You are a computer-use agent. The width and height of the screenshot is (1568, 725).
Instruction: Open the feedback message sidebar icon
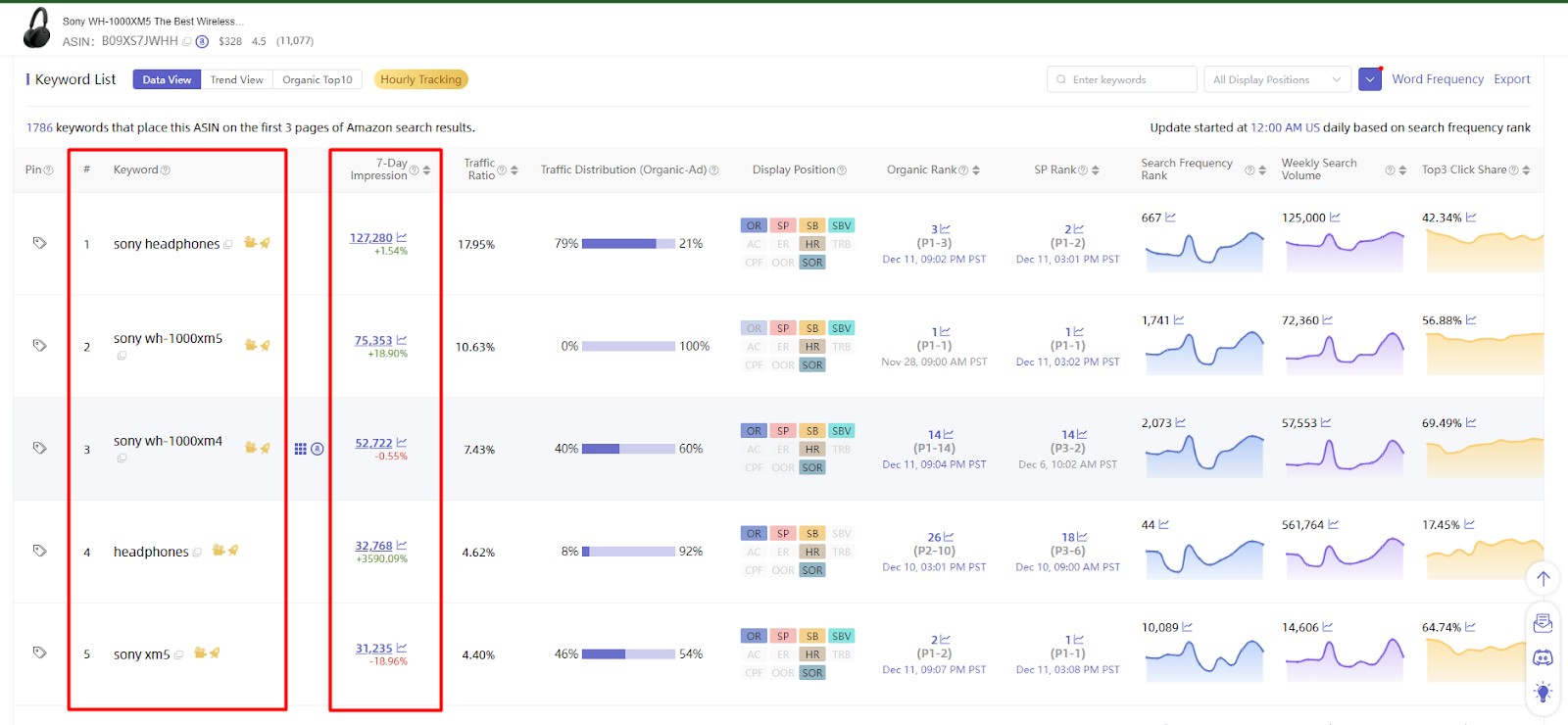point(1543,623)
